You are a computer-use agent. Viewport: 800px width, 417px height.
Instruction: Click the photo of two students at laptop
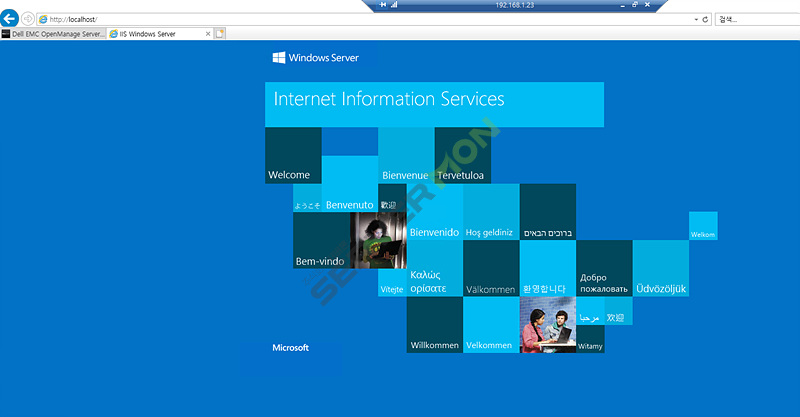pos(547,325)
